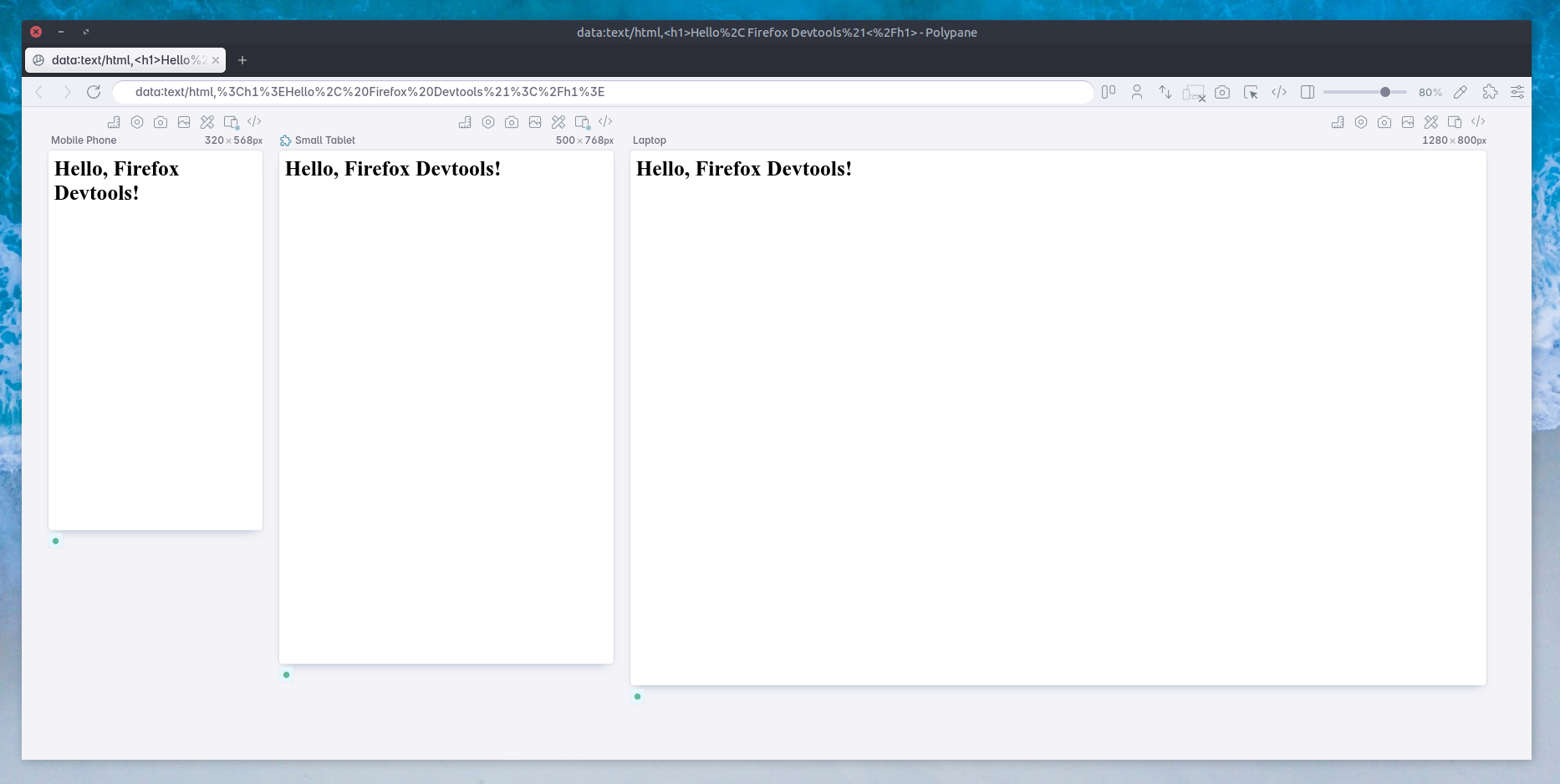Screenshot the Small Tablet pane
The image size is (1560, 784).
pyautogui.click(x=512, y=122)
